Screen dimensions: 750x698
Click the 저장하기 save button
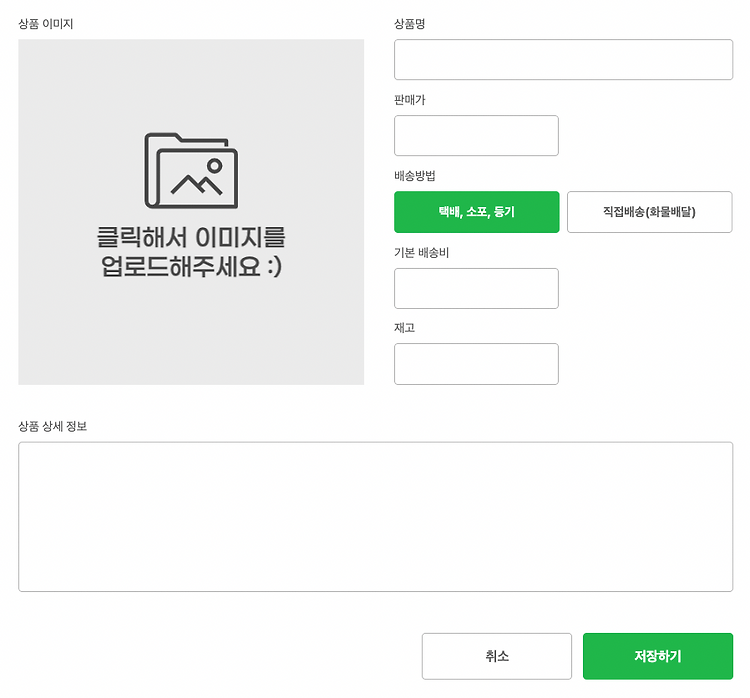pyautogui.click(x=658, y=656)
